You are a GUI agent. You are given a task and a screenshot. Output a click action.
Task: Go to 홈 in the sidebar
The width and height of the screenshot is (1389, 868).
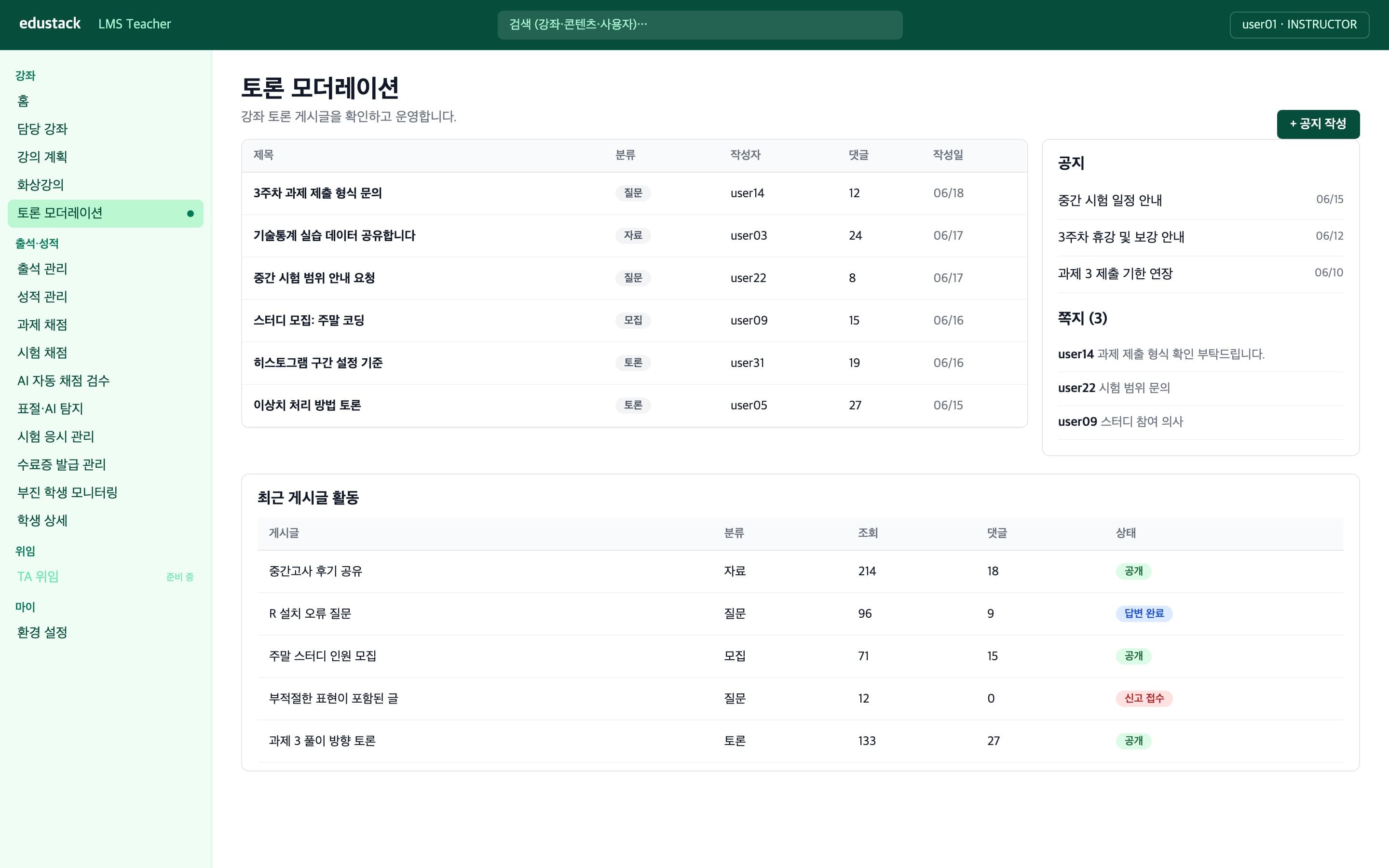[x=106, y=101]
